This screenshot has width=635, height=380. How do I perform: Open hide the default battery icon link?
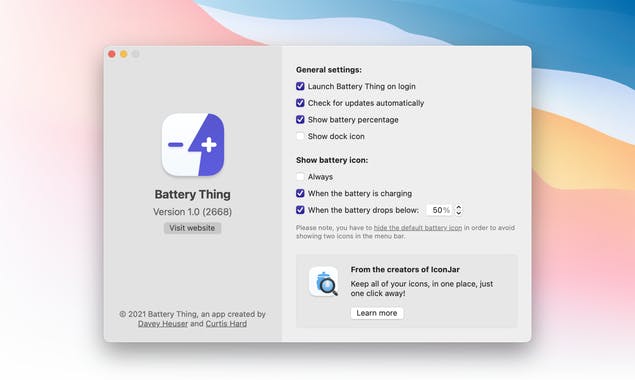418,228
